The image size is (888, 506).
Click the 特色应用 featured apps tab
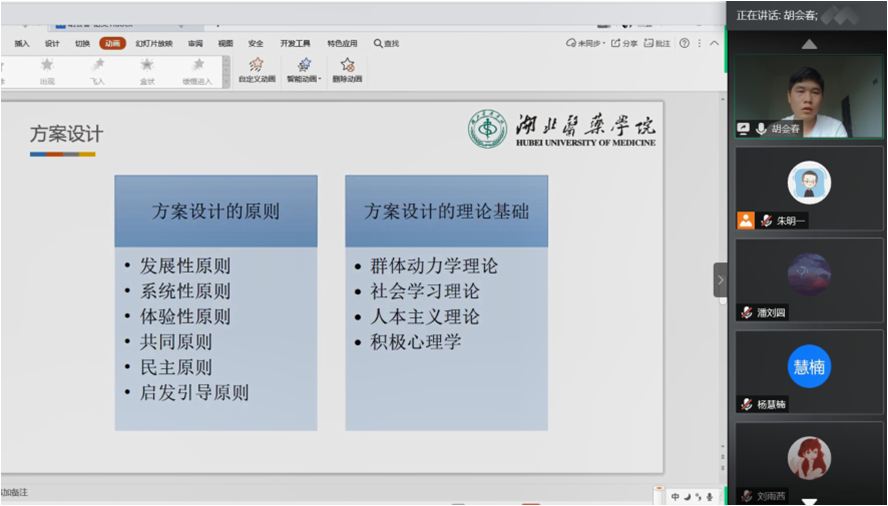(342, 43)
